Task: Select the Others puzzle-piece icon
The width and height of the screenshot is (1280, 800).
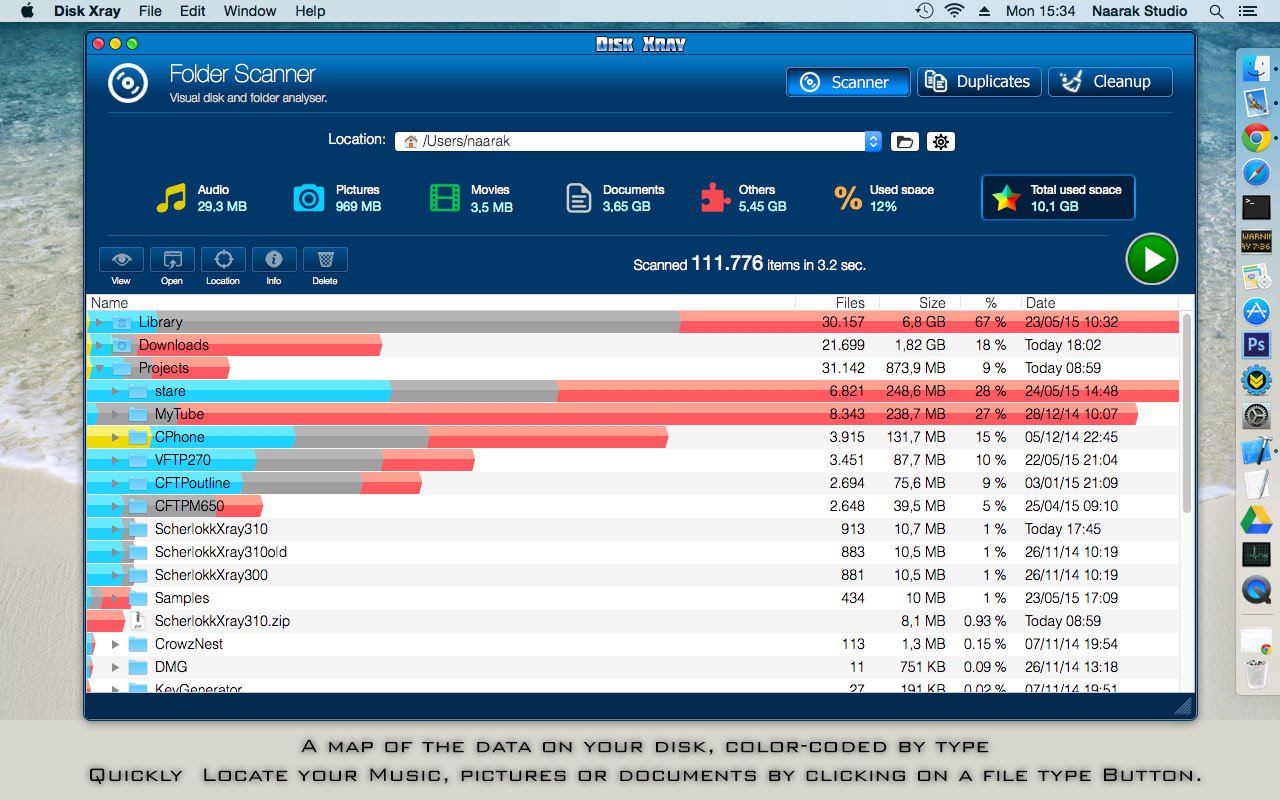Action: coord(714,197)
